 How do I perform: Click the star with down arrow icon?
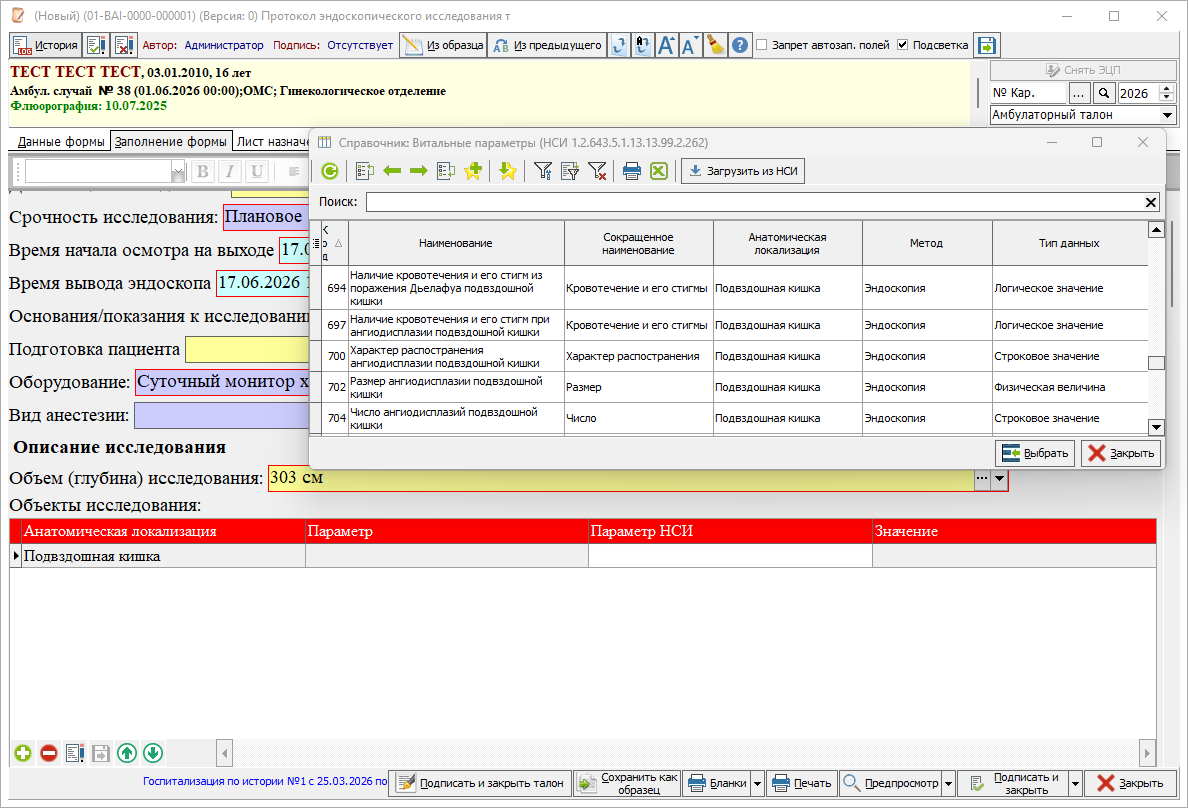pyautogui.click(x=508, y=171)
